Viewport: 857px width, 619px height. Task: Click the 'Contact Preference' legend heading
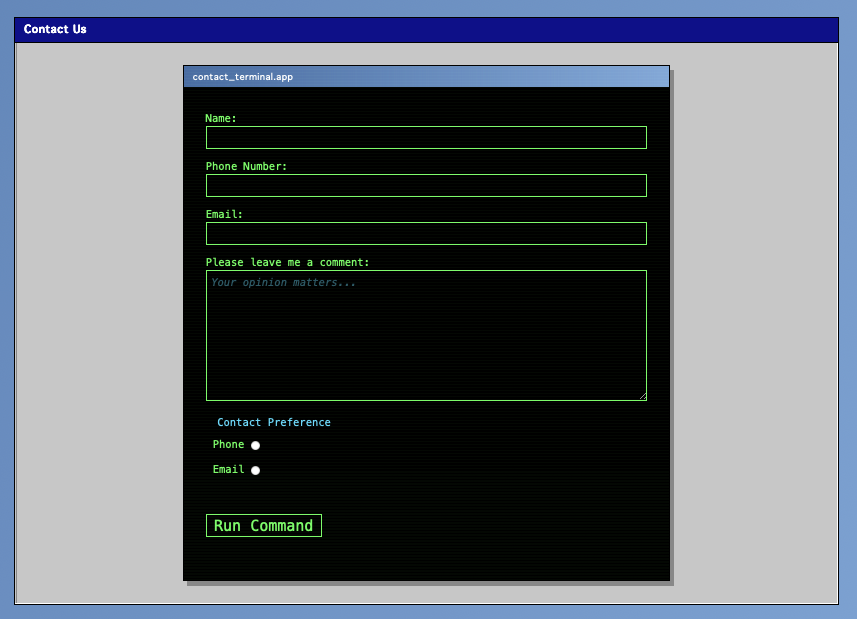click(x=274, y=422)
